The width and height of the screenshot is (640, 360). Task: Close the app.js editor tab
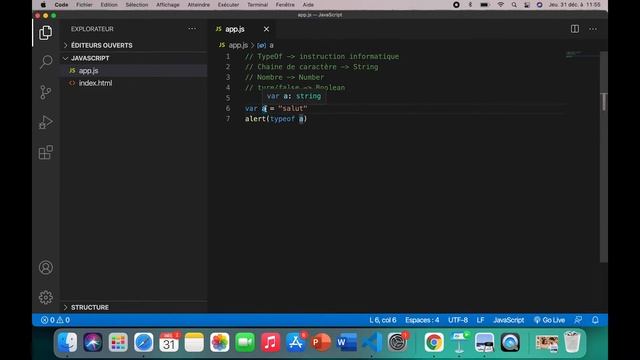pyautogui.click(x=266, y=29)
